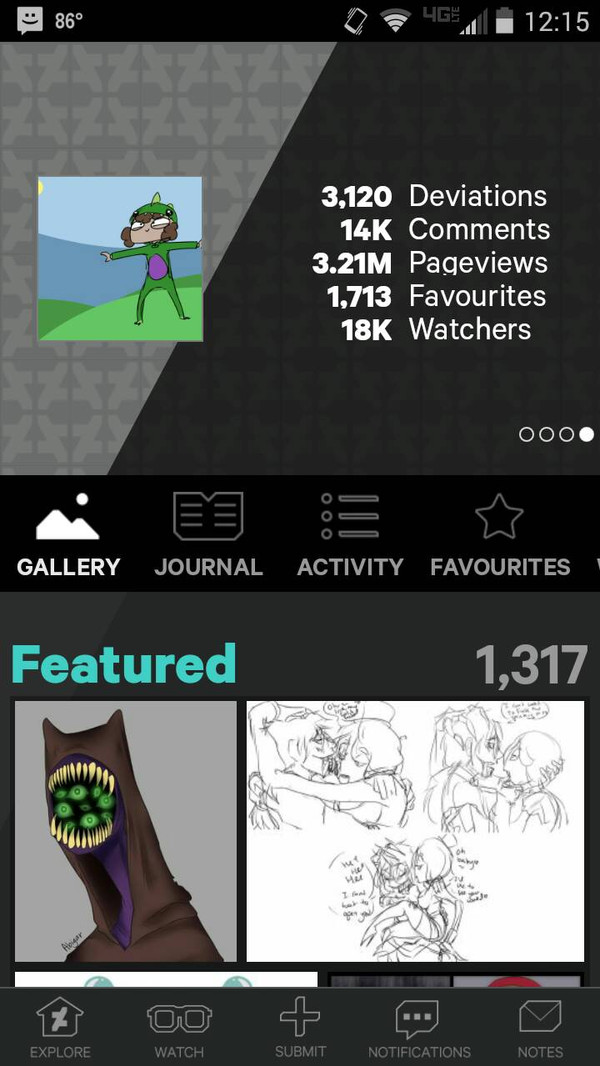Tap the Journal book icon
Image resolution: width=600 pixels, height=1066 pixels.
pos(208,516)
